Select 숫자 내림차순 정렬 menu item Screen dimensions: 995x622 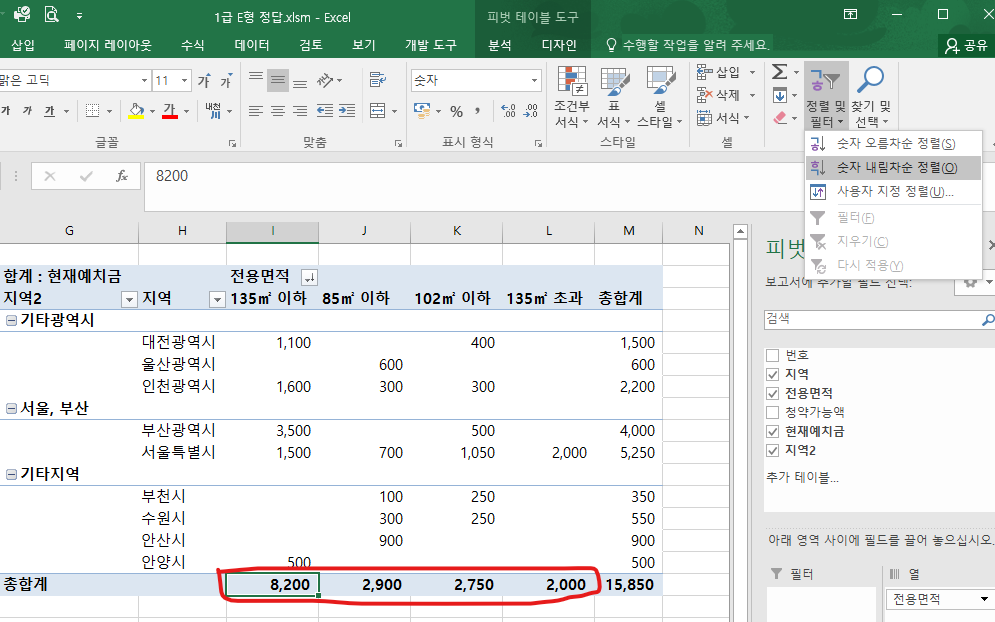pos(896,168)
